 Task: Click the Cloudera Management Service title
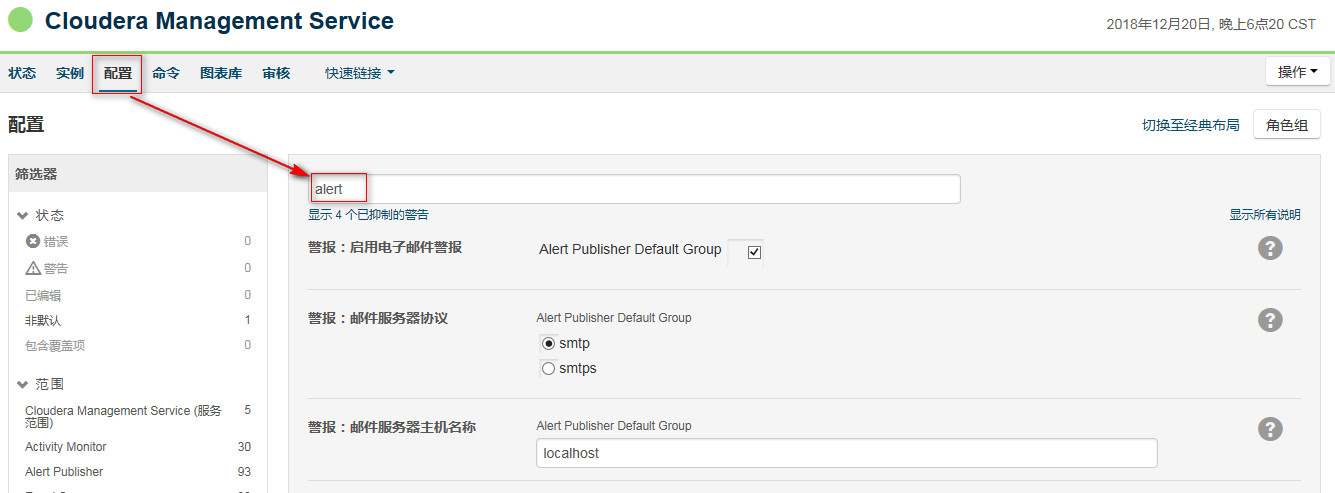click(219, 21)
